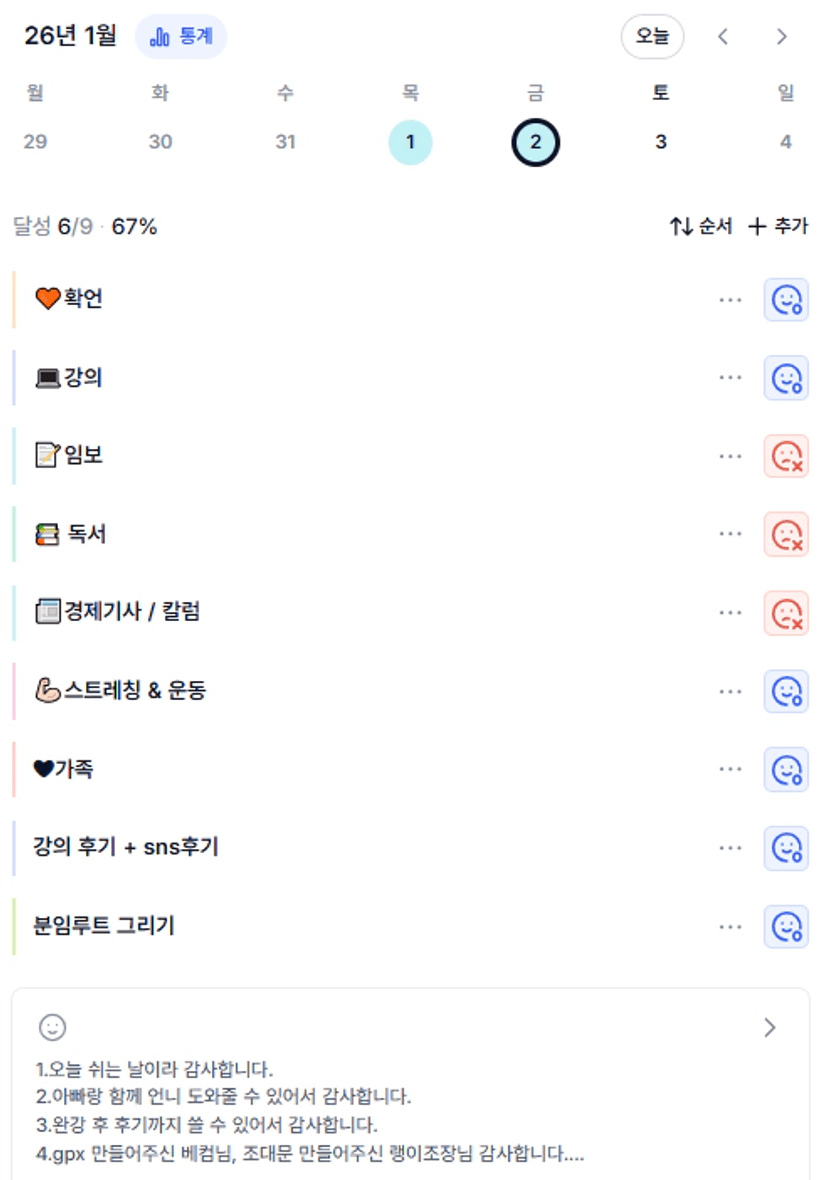Go to the previous week arrow
Viewport: 827px width, 1180px height.
pyautogui.click(x=723, y=37)
